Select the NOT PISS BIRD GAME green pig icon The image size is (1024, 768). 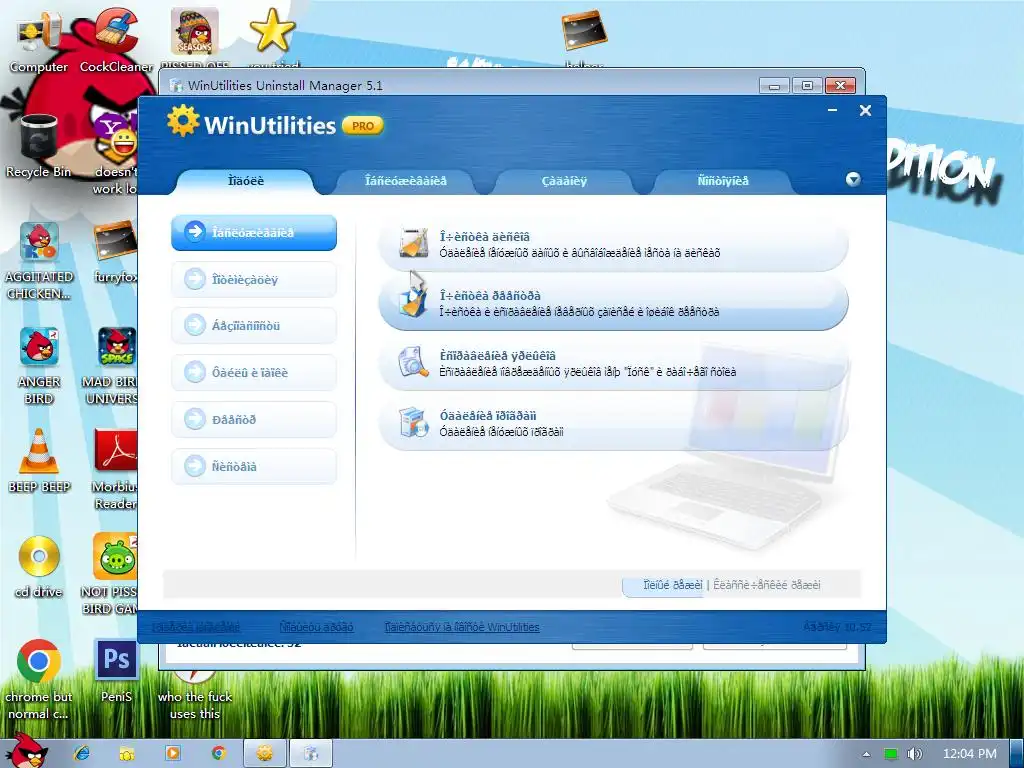click(111, 573)
